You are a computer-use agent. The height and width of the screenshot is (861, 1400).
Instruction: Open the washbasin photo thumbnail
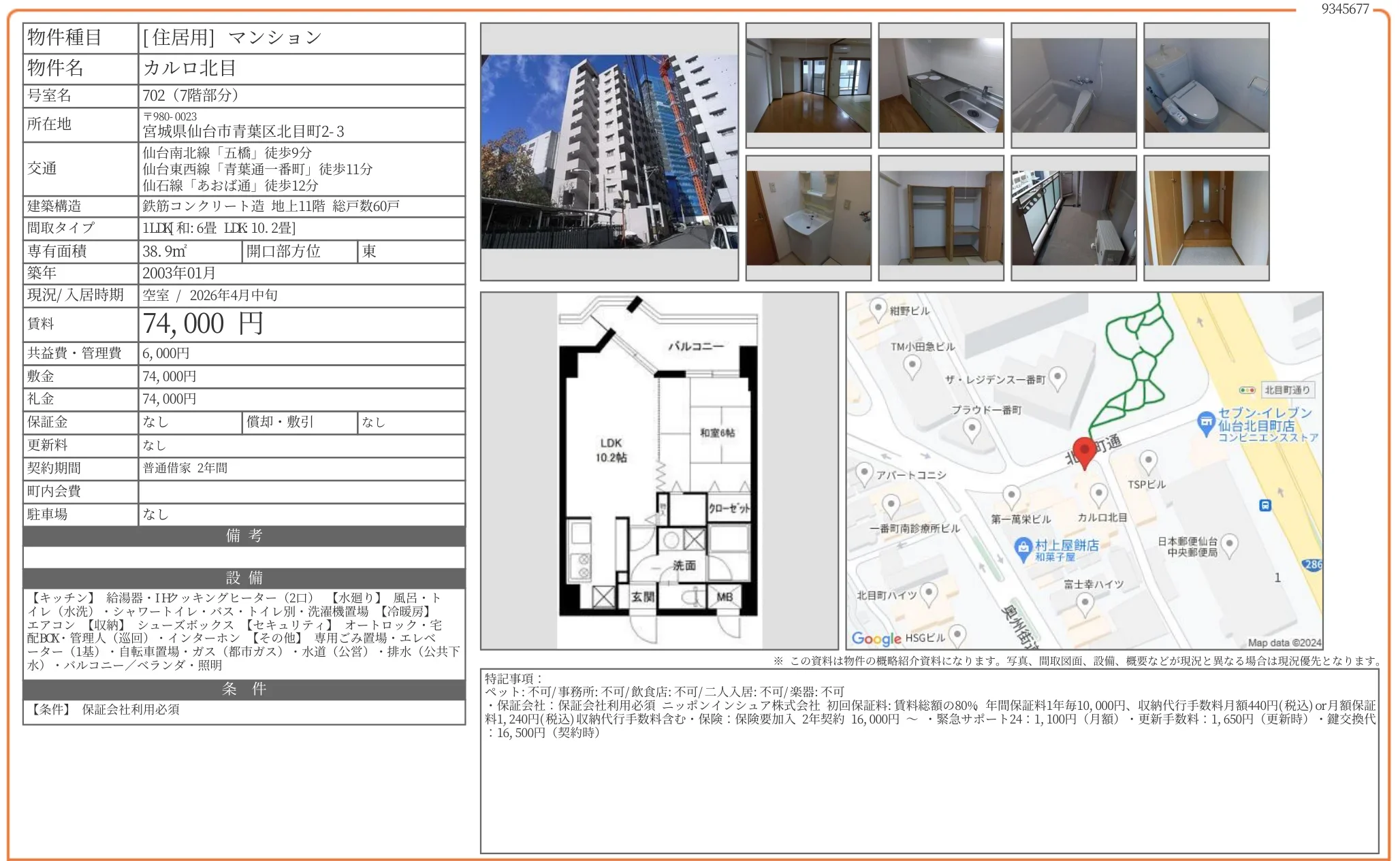808,218
